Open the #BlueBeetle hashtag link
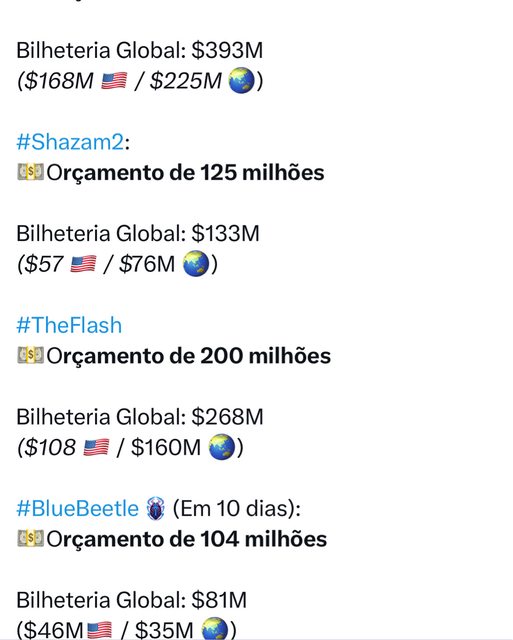 78,509
